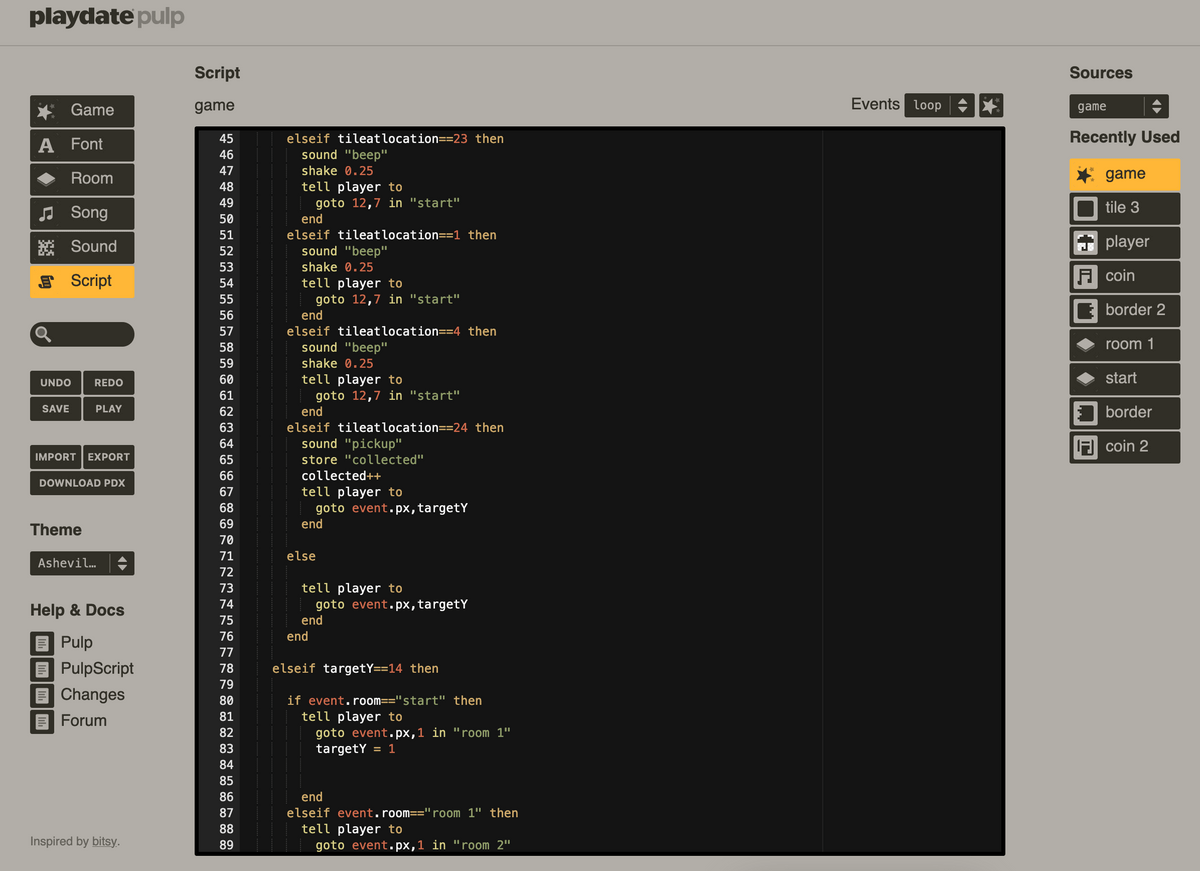Click the Changes docs page icon
The width and height of the screenshot is (1200, 871).
point(42,695)
